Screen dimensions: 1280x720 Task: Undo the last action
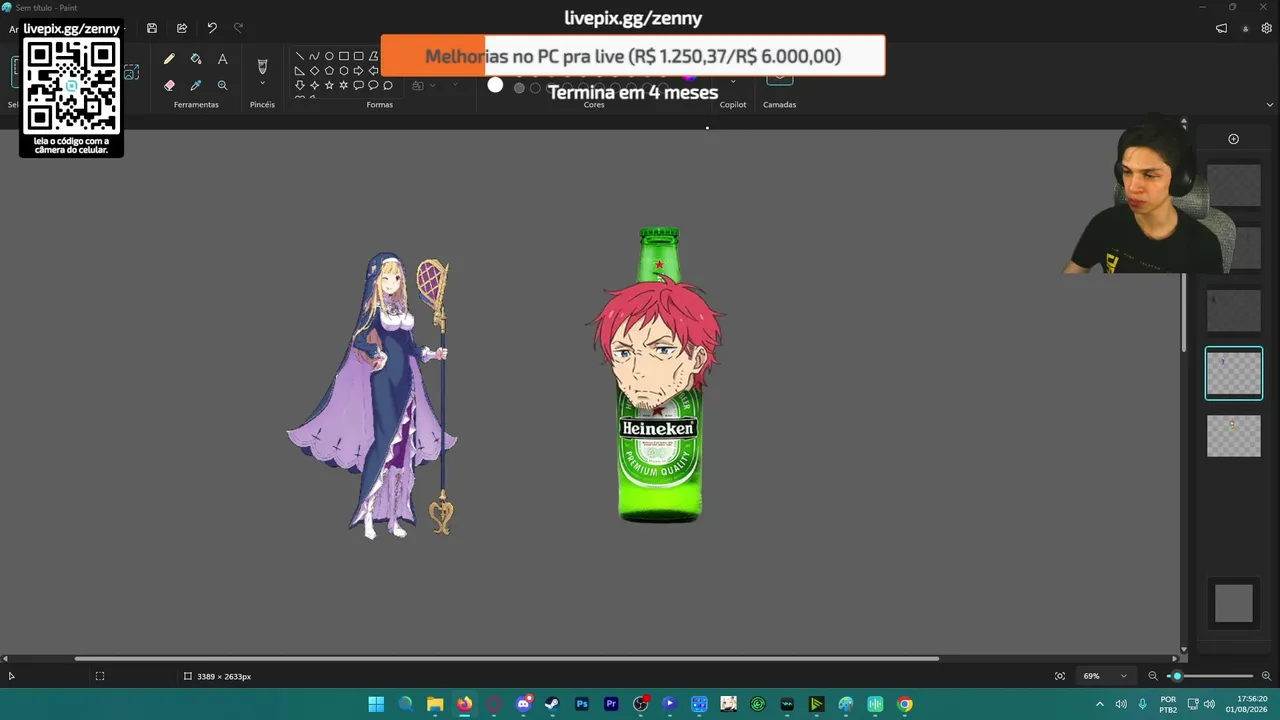(x=212, y=28)
